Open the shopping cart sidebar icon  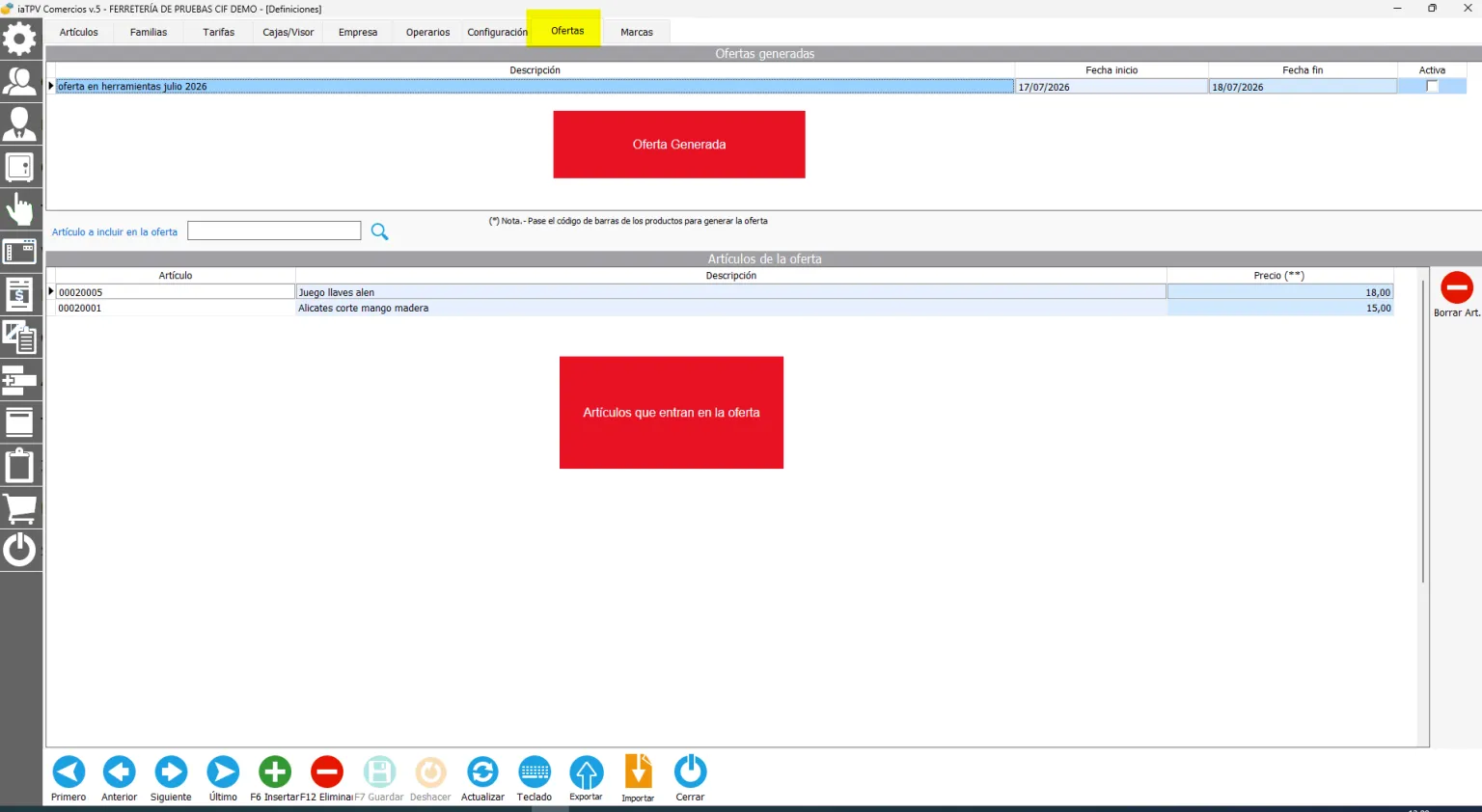coord(19,507)
